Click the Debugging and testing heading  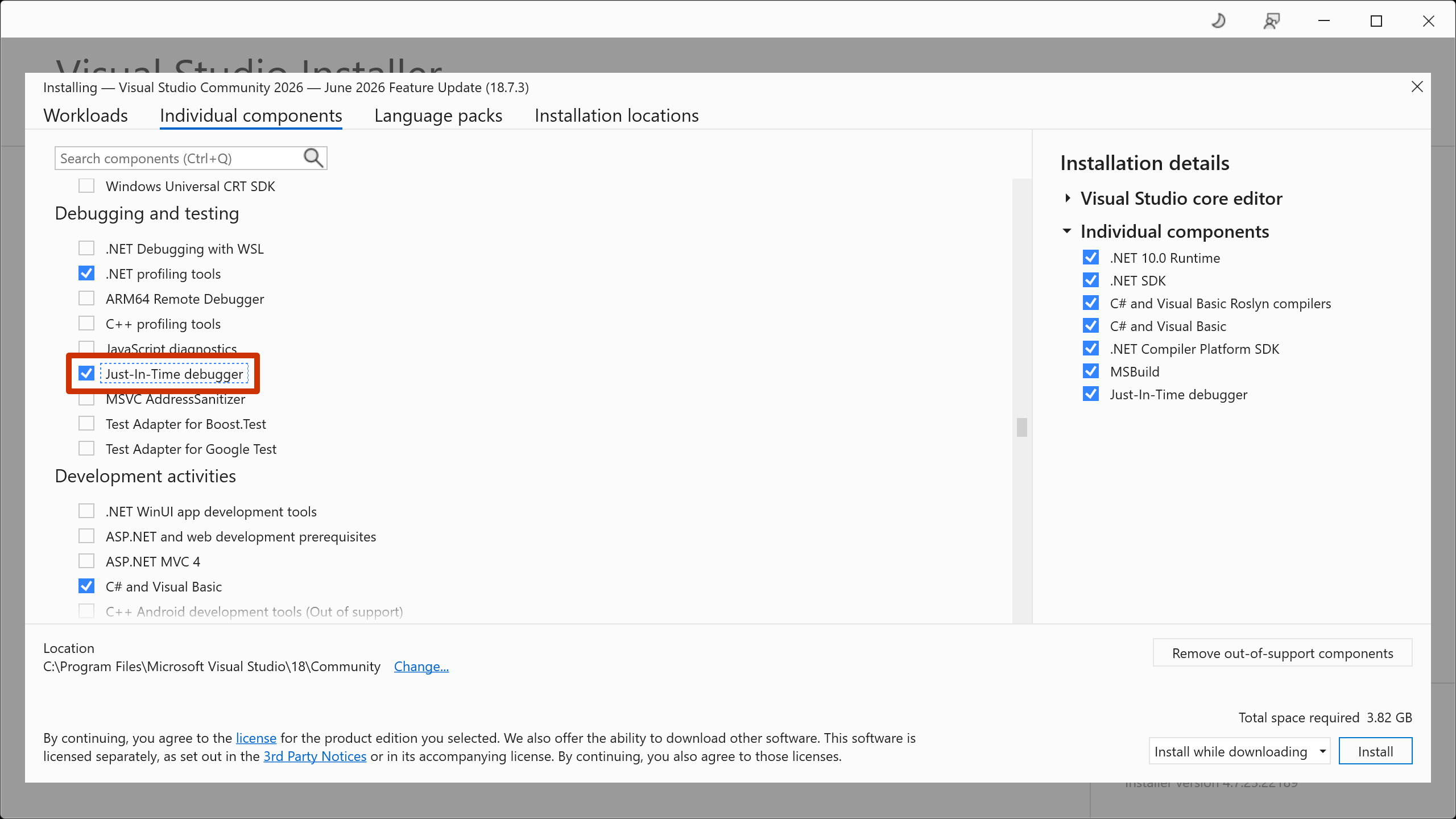click(147, 213)
